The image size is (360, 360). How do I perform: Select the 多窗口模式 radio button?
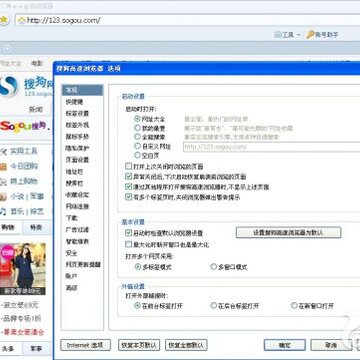click(214, 267)
